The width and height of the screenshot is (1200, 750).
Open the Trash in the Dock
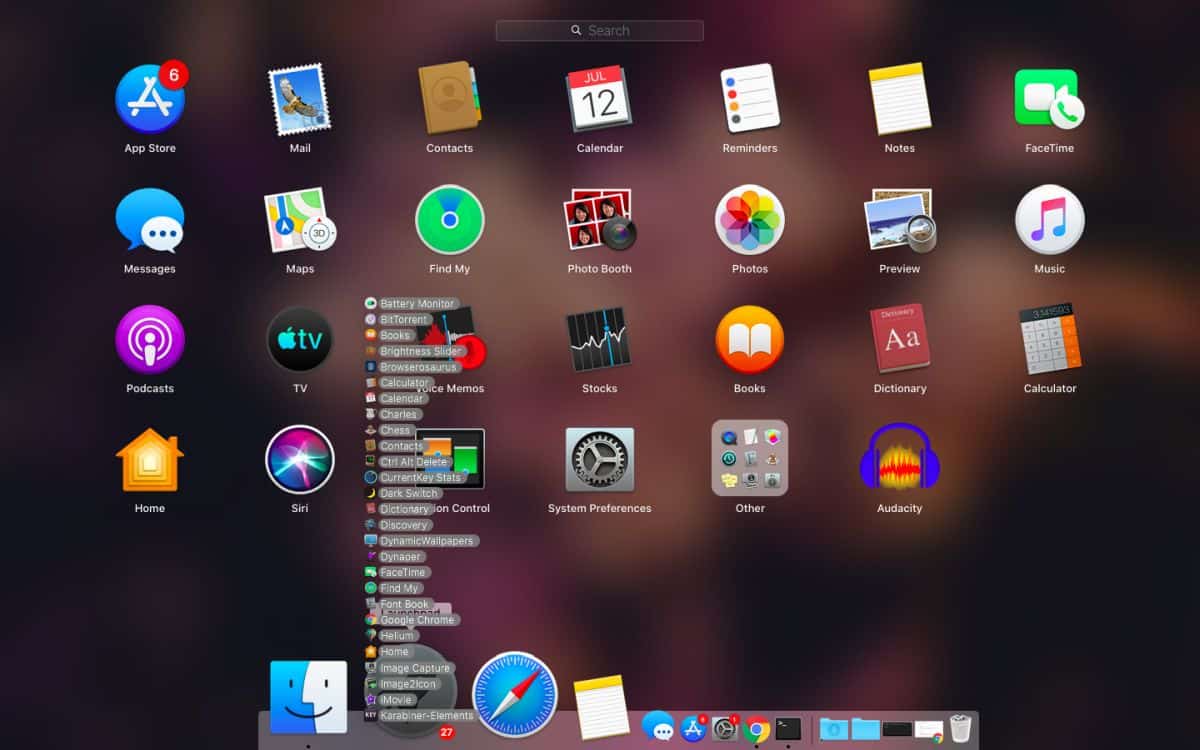tap(961, 728)
